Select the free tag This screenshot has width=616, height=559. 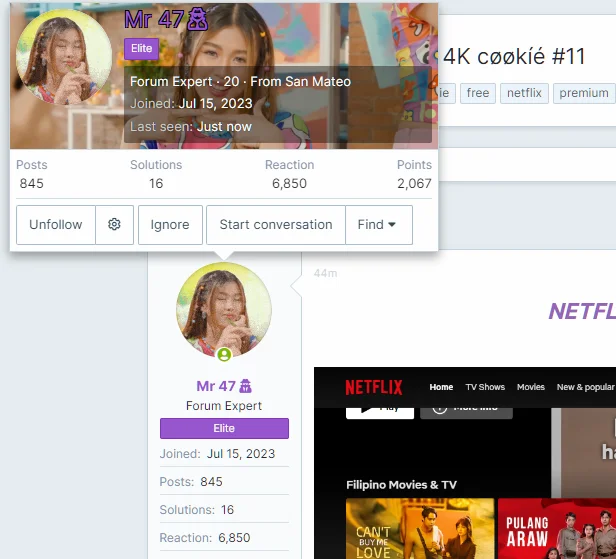click(478, 93)
